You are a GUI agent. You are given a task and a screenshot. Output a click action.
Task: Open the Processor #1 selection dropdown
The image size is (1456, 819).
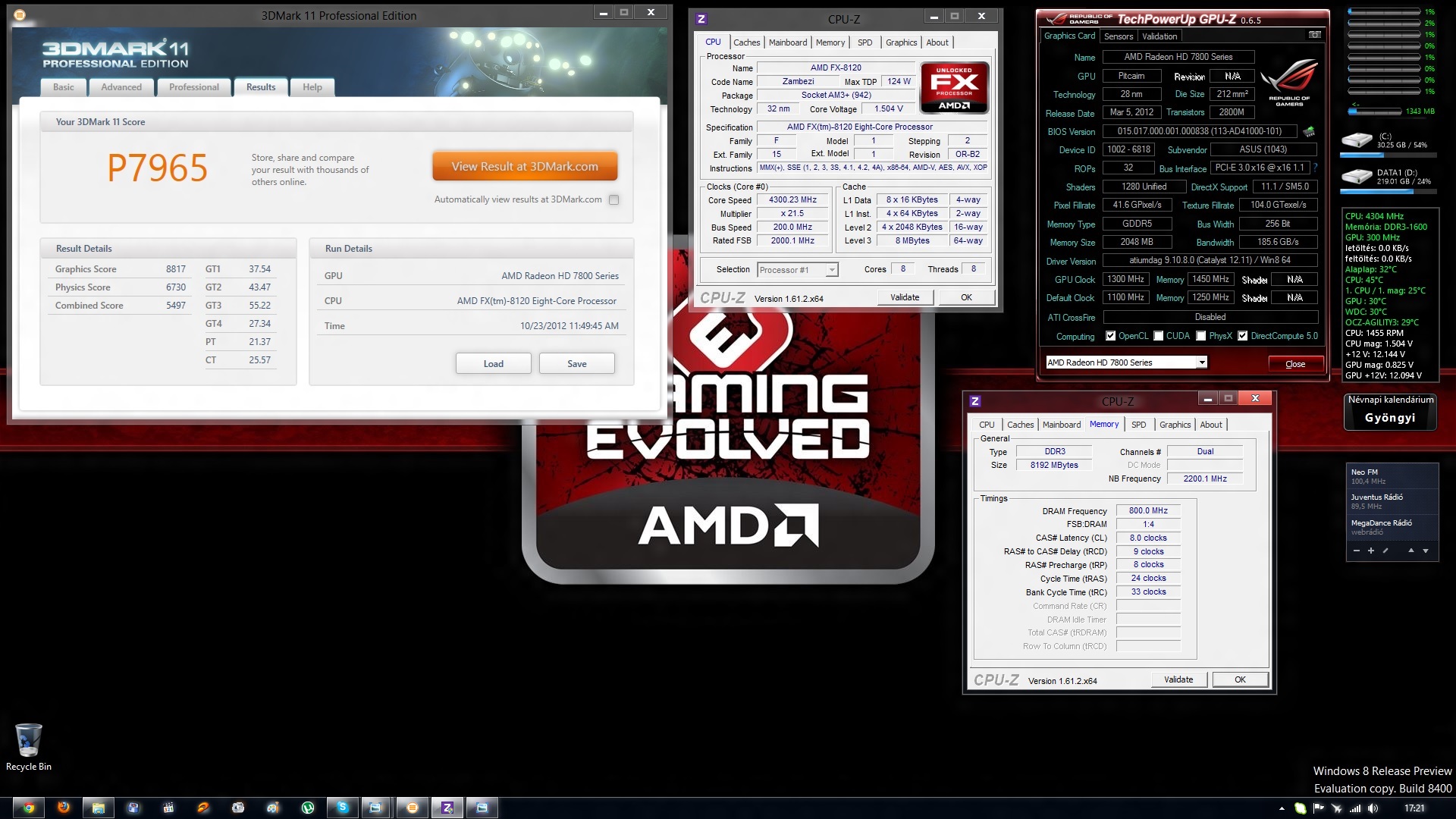point(832,270)
